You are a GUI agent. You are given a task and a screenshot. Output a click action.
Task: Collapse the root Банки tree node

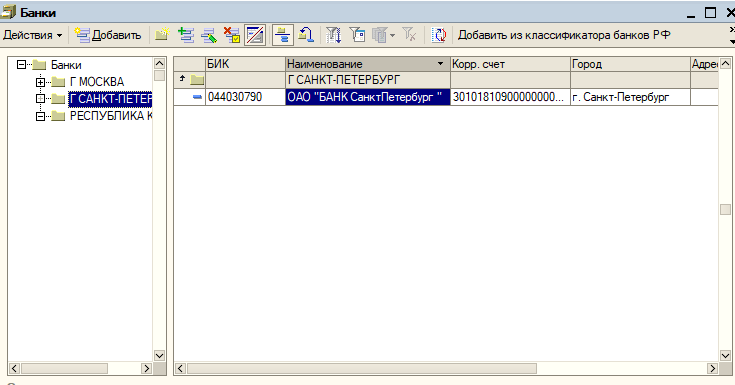click(21, 65)
